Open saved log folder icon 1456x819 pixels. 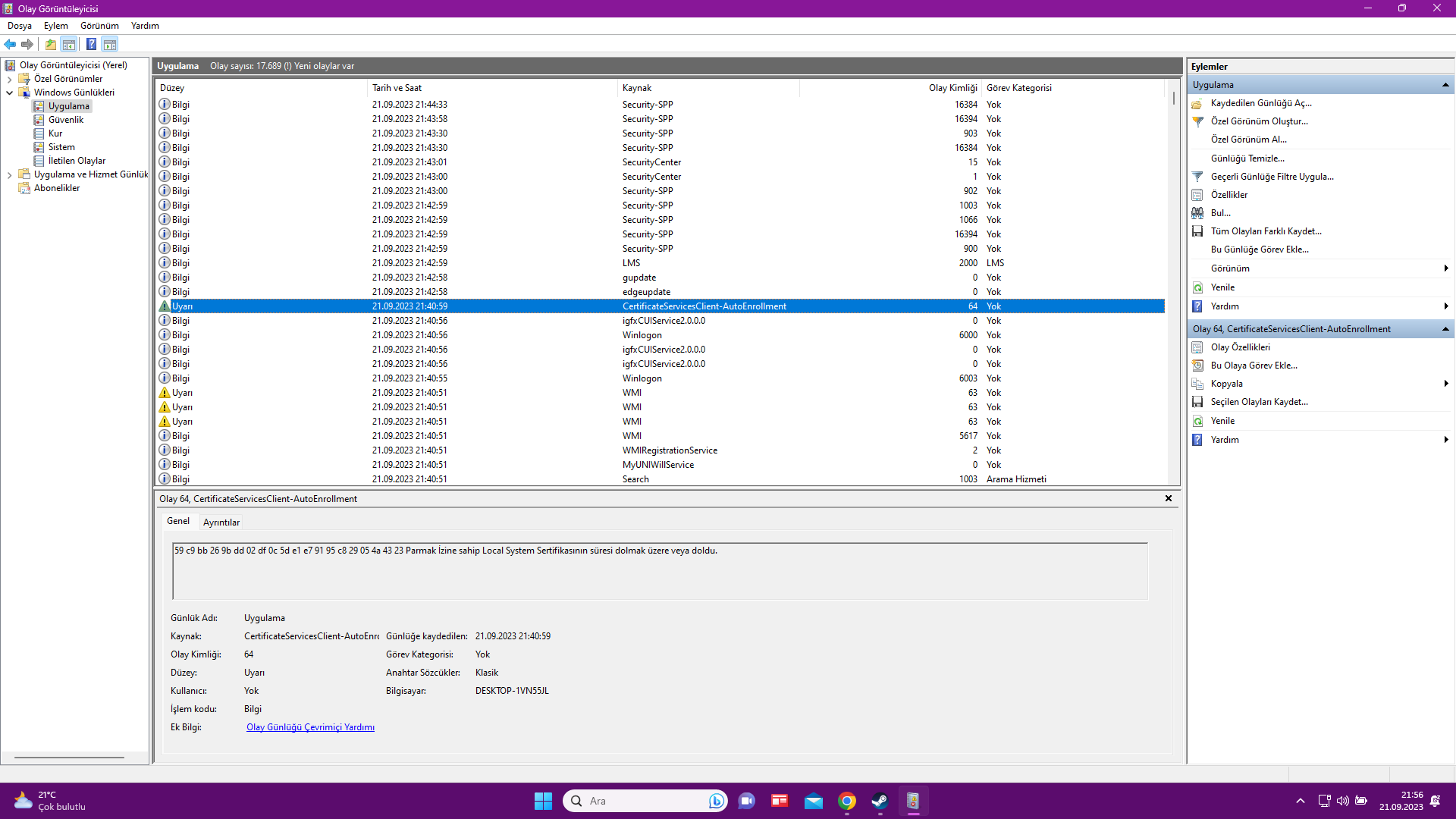1197,103
